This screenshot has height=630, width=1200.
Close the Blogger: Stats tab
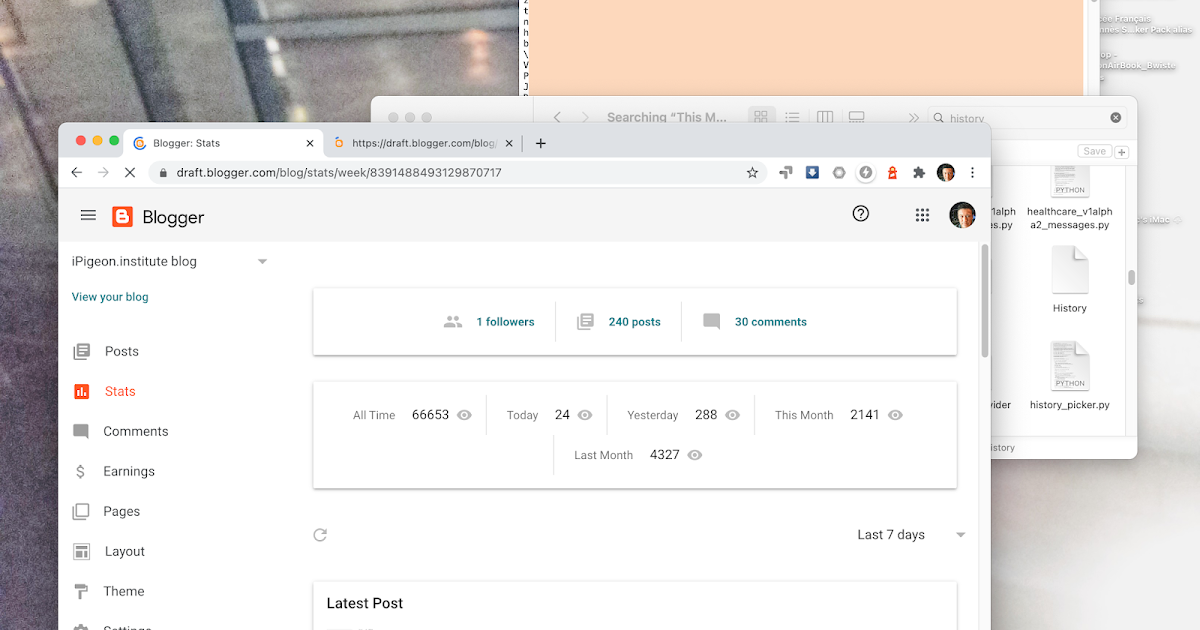pos(309,143)
